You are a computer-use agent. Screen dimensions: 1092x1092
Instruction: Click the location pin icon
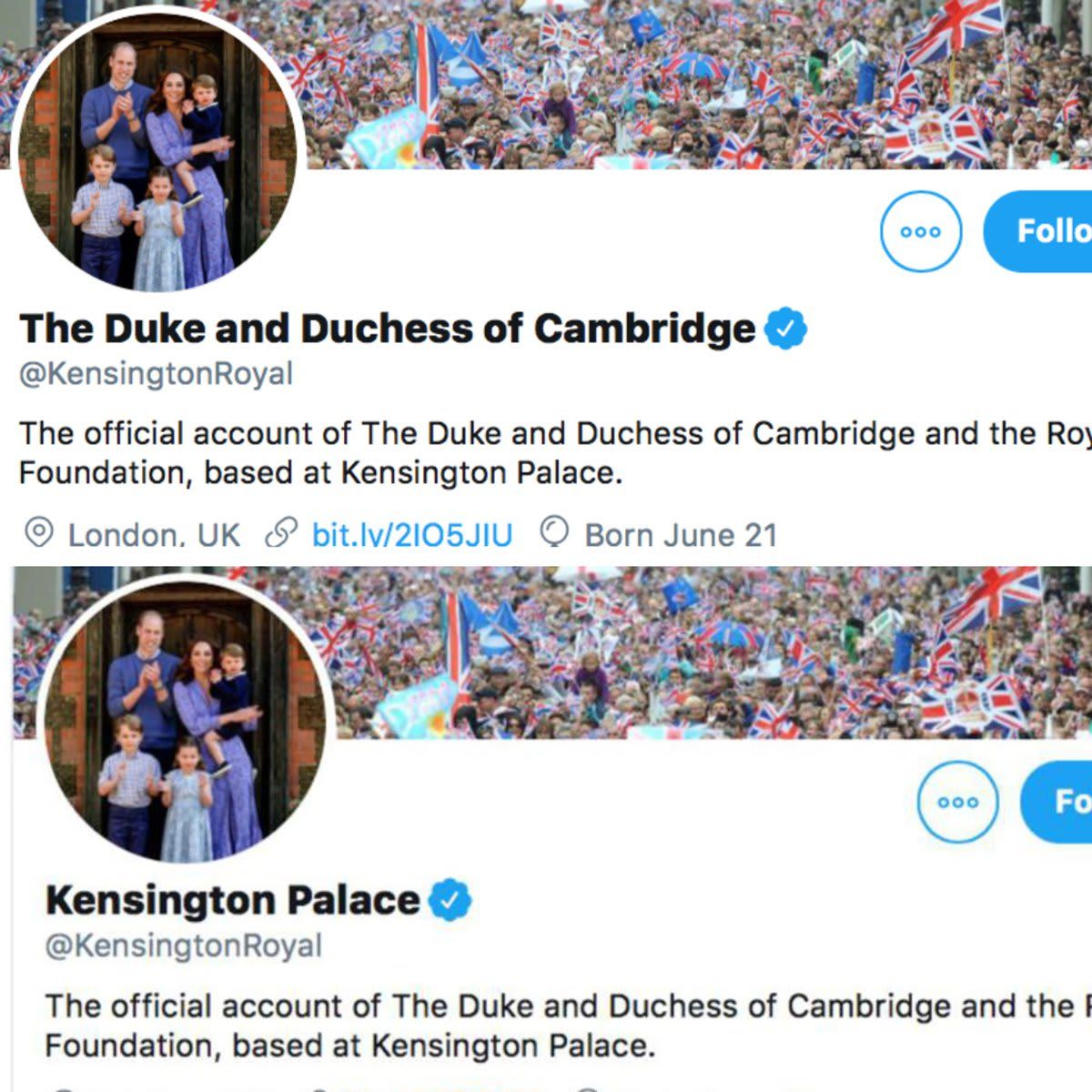(38, 533)
